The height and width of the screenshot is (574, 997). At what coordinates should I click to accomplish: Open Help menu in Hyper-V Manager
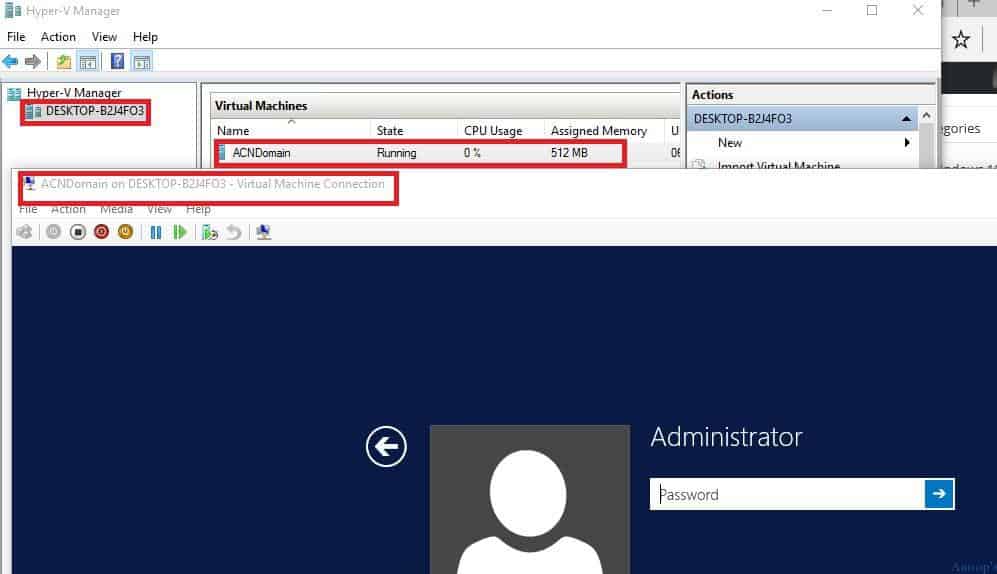(x=145, y=37)
